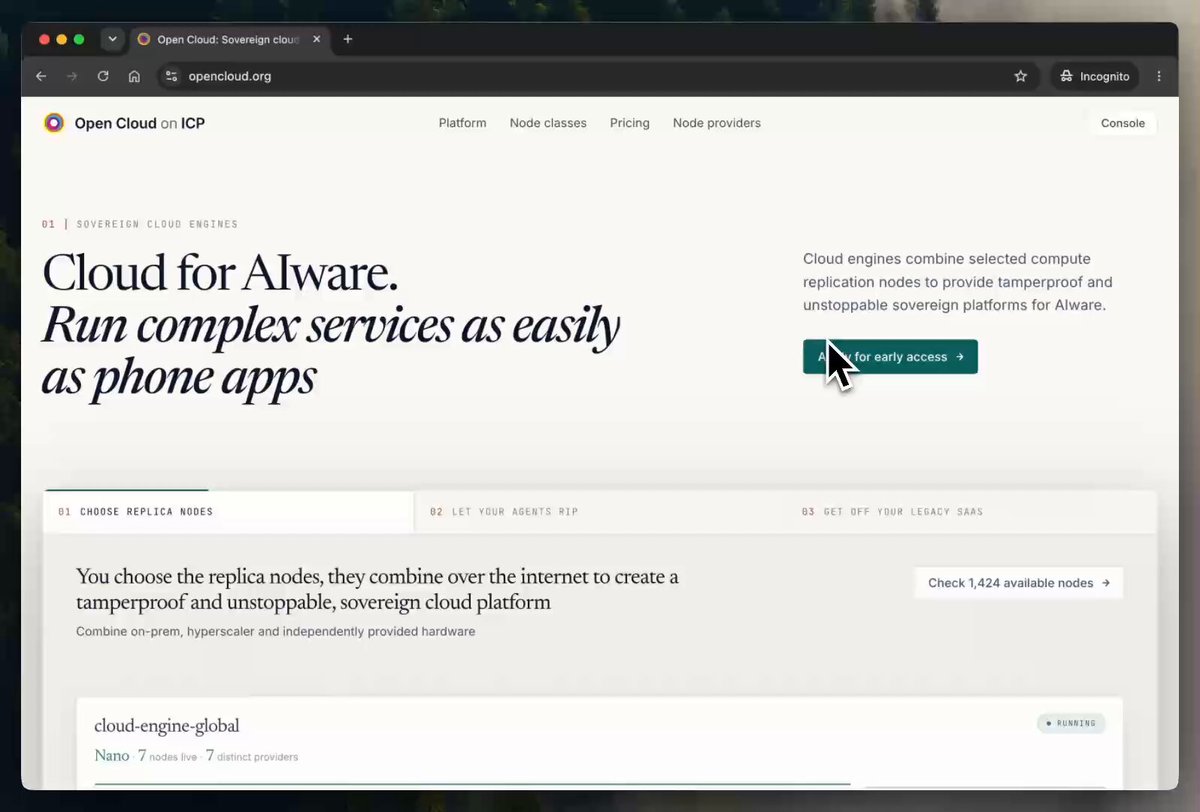
Task: Close the Open Cloud browser tab
Action: point(317,39)
